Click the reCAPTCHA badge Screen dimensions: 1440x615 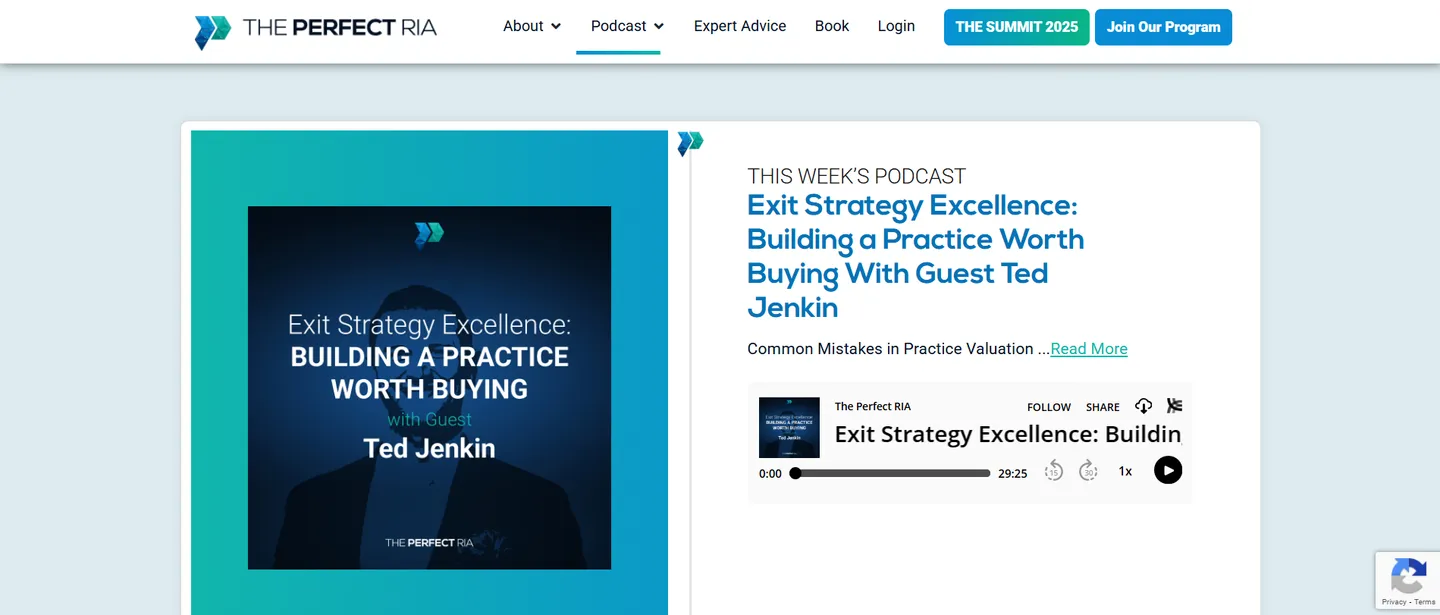pyautogui.click(x=1408, y=581)
